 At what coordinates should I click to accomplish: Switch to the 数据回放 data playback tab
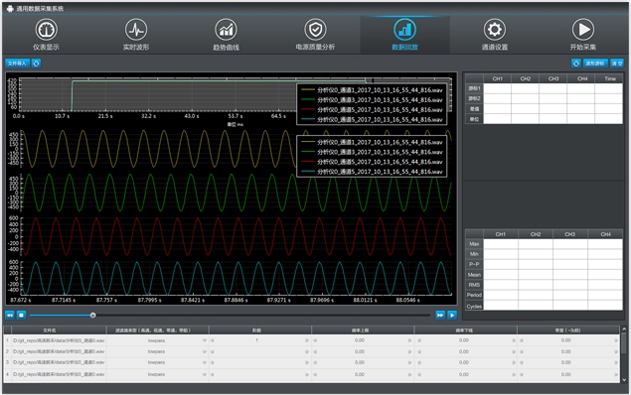[x=405, y=35]
